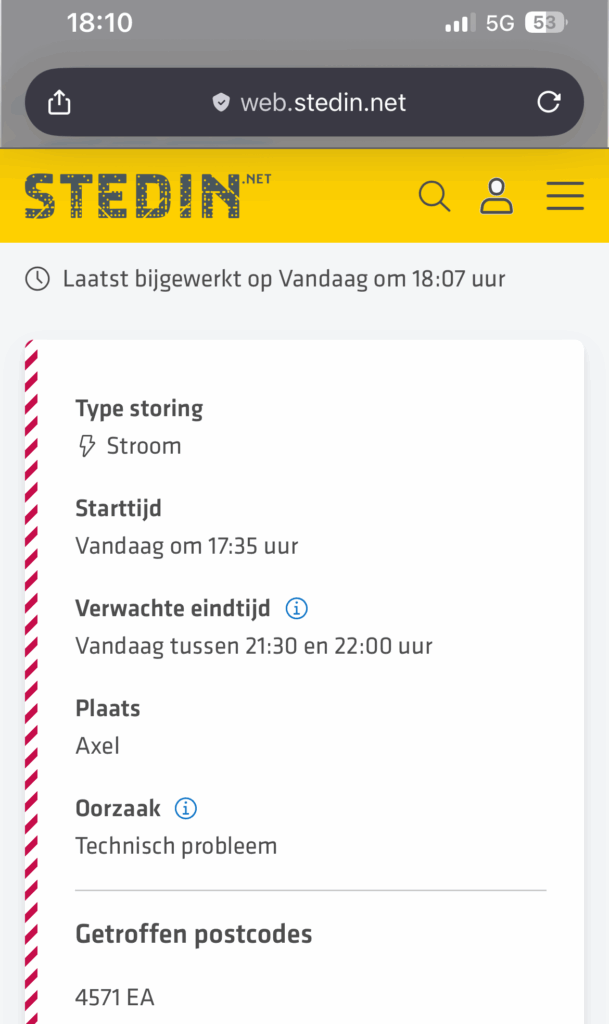Reload the page with refresh icon
Viewport: 609px width, 1024px height.
[548, 102]
